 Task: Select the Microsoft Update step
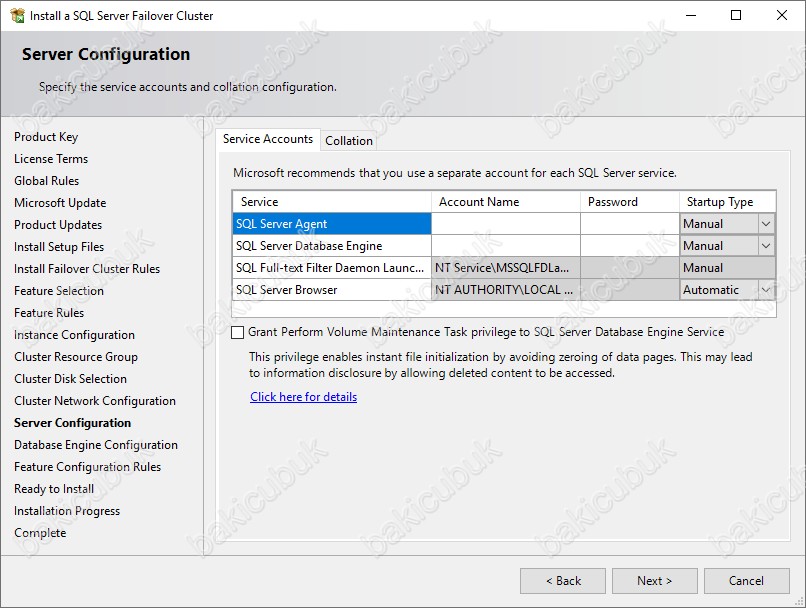click(x=60, y=203)
